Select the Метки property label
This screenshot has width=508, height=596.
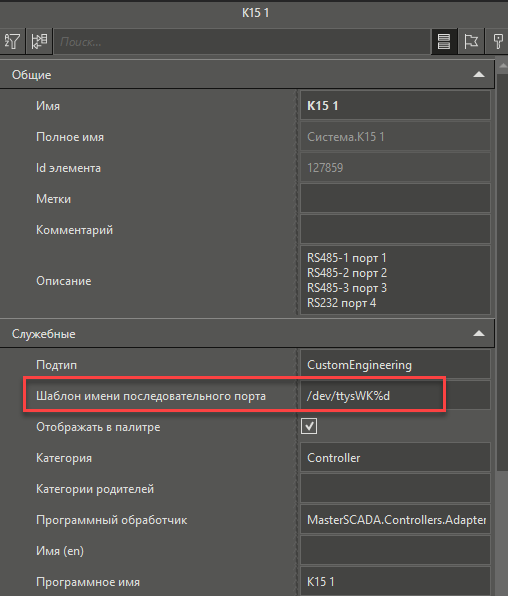pos(54,199)
